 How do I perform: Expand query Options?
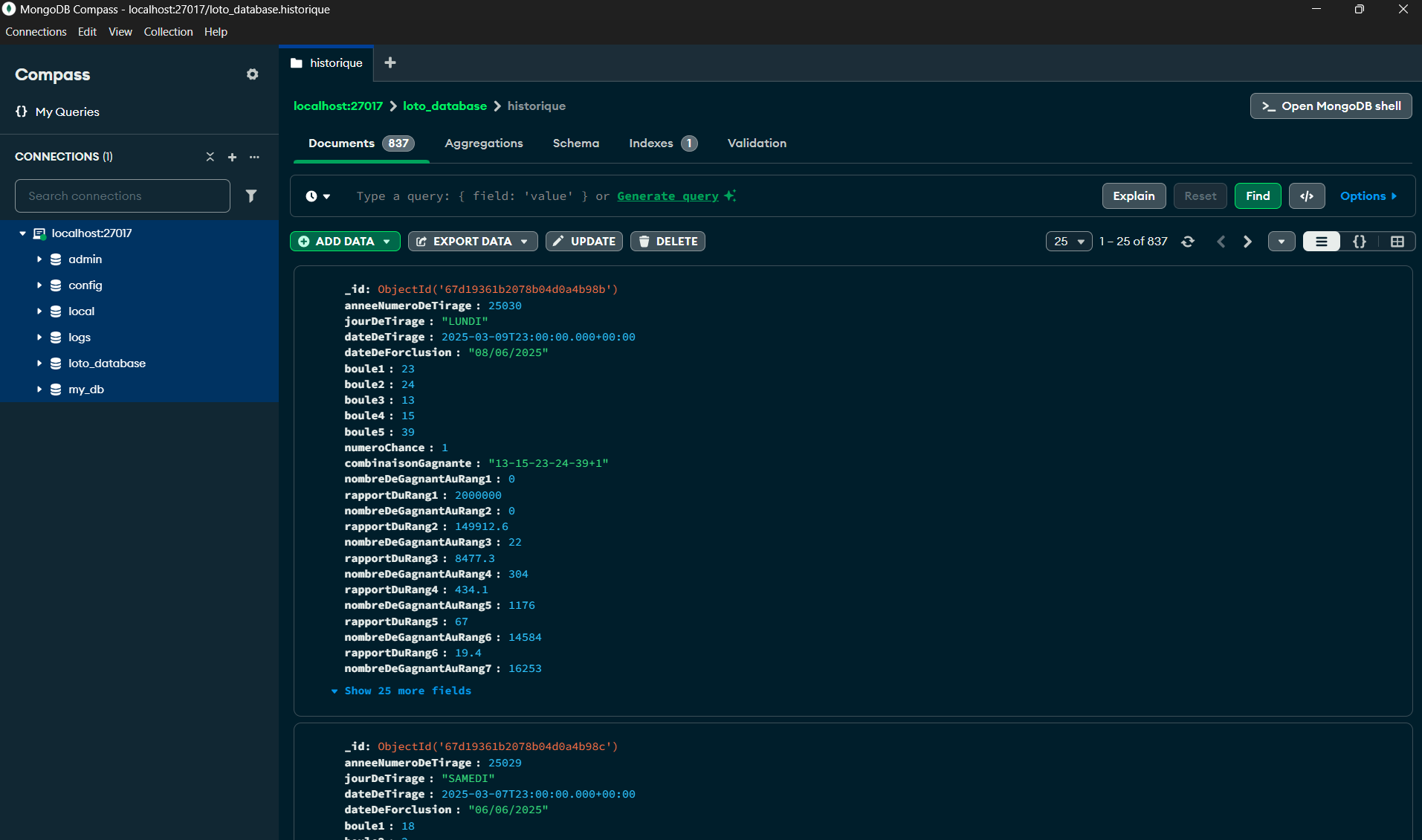point(1368,196)
